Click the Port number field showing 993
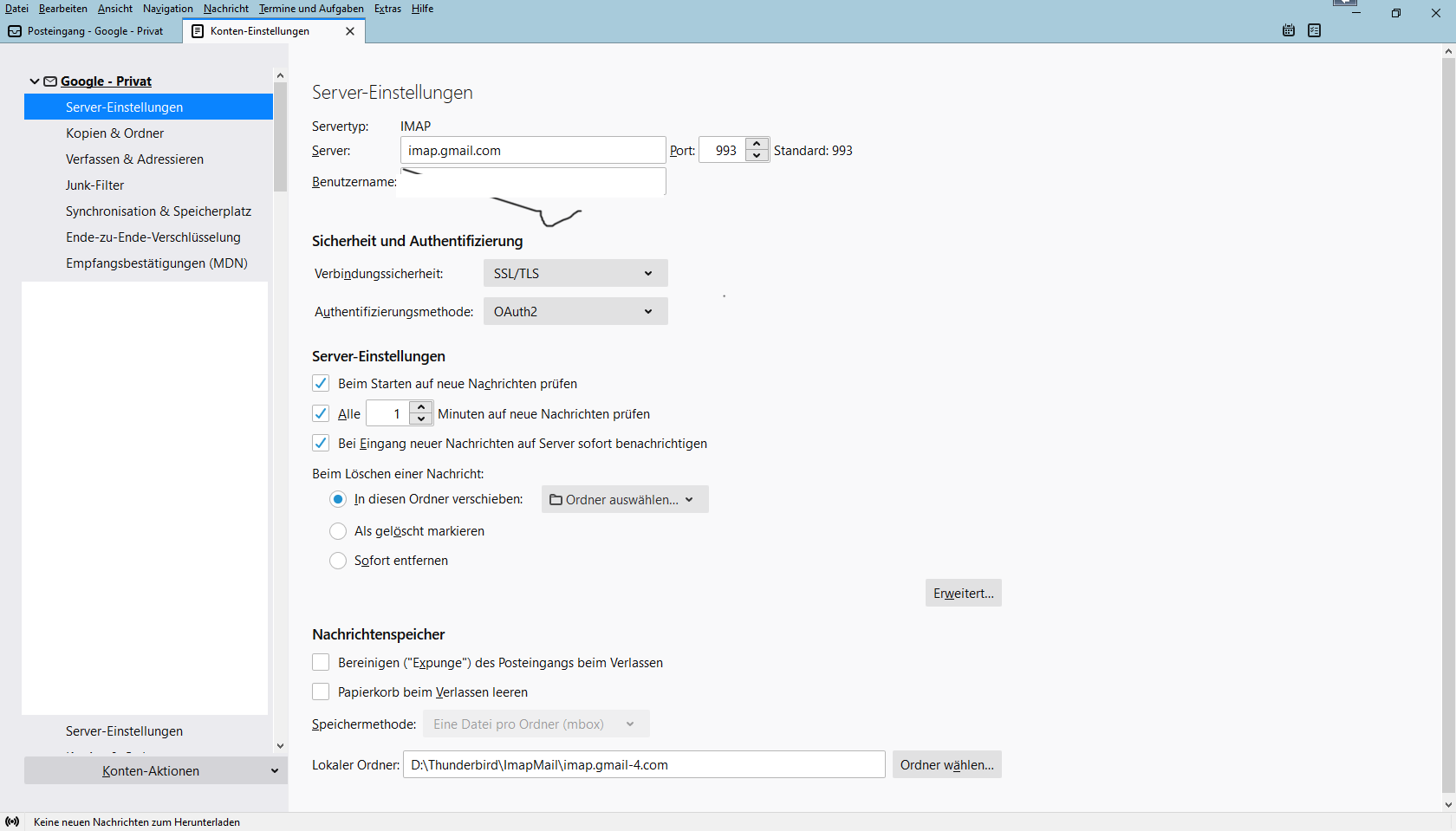1456x831 pixels. [723, 150]
